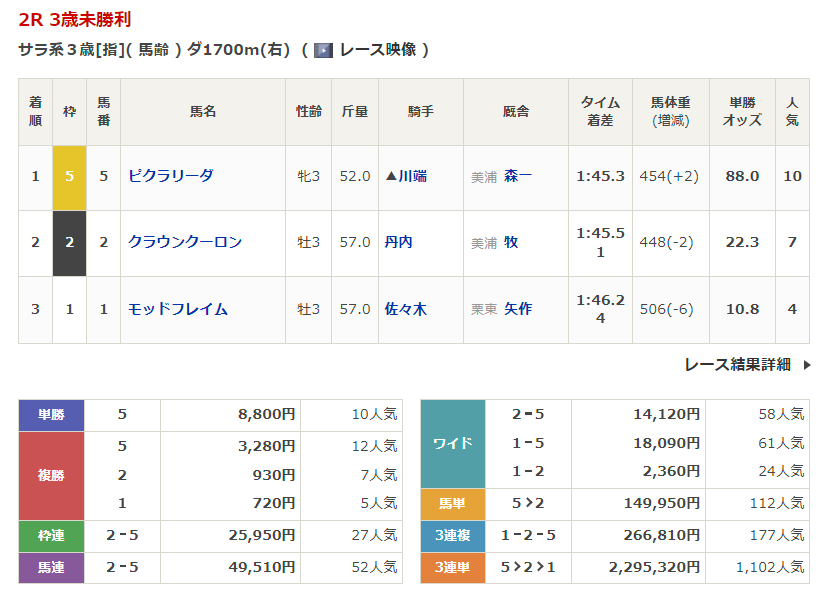Select jockey 佐々木
Image resolution: width=833 pixels, height=596 pixels.
click(x=405, y=309)
